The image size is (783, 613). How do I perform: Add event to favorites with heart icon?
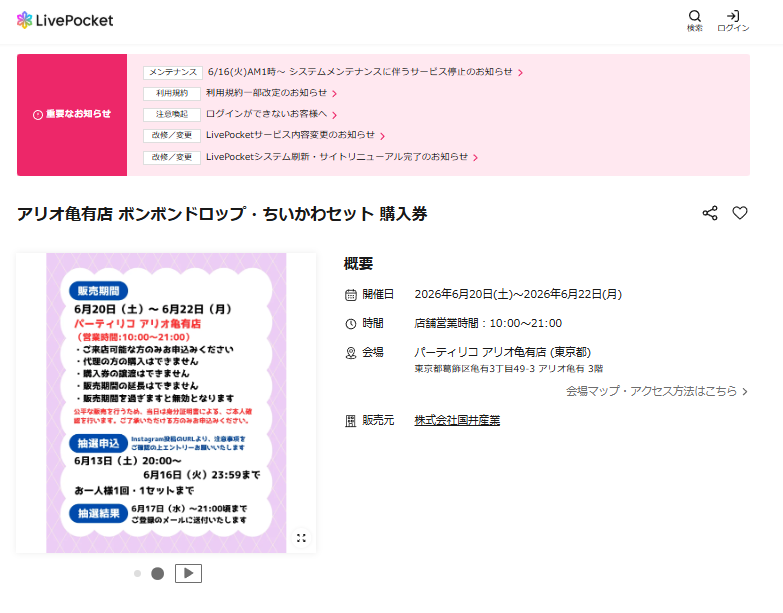coord(740,213)
